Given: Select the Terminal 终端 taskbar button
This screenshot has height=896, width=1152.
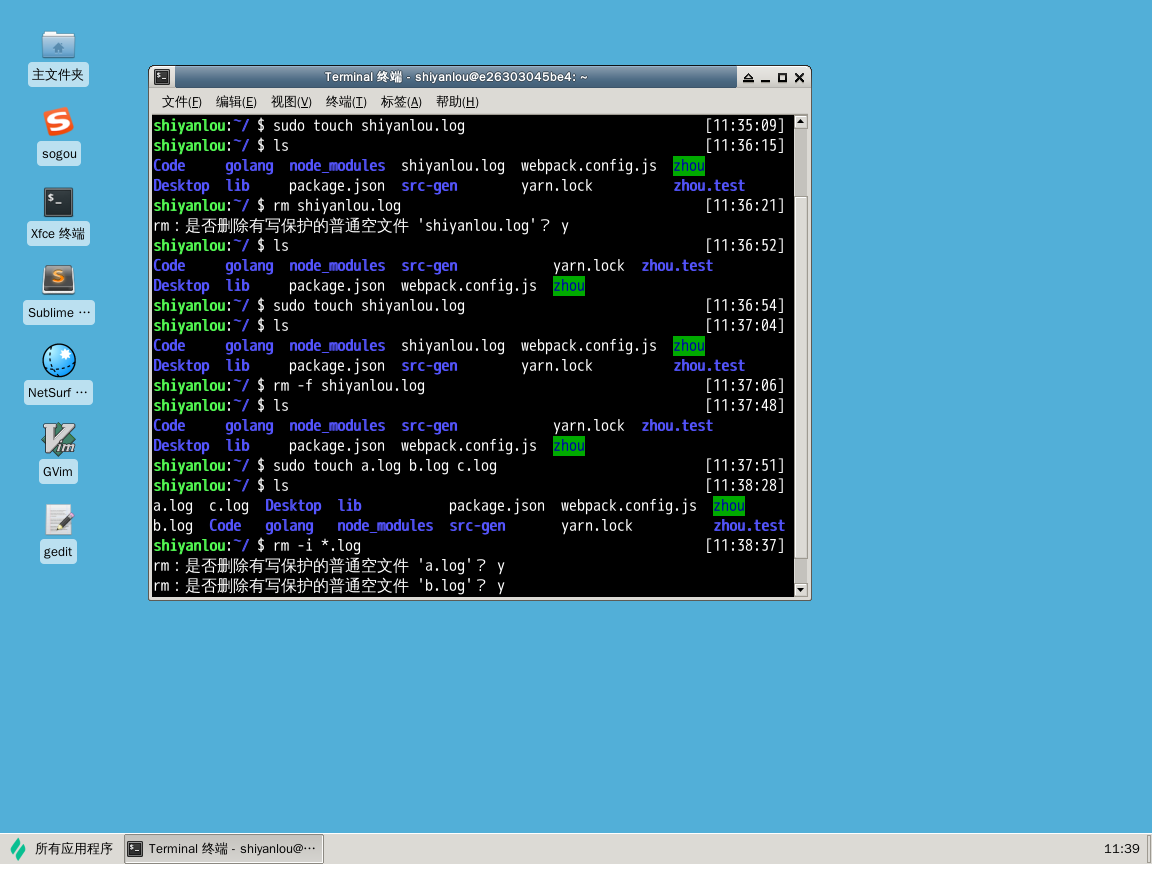Looking at the screenshot, I should 224,849.
